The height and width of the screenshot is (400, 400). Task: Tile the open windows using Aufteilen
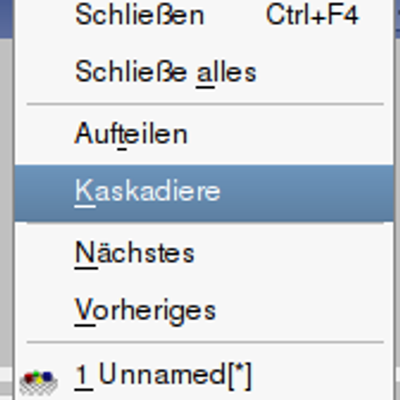[204, 135]
